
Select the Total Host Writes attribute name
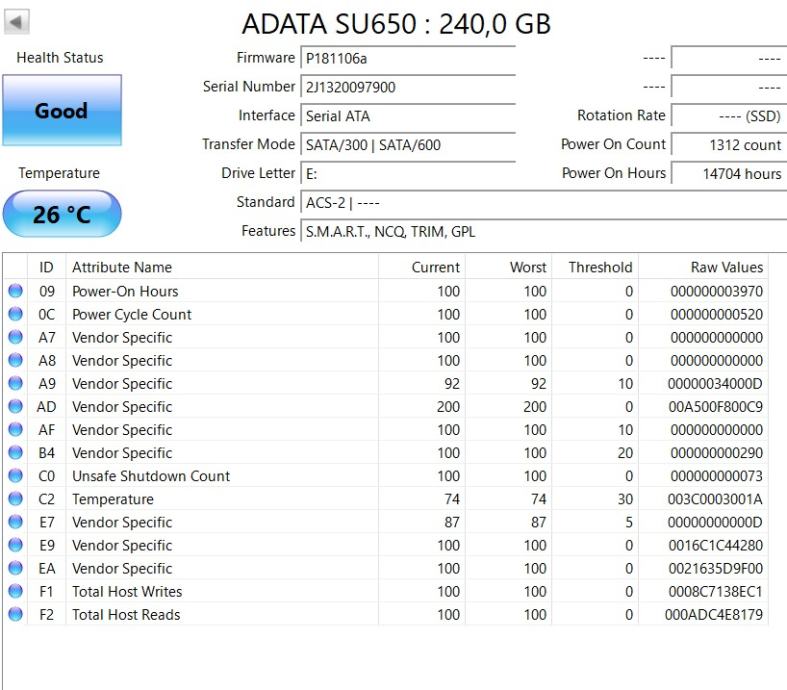point(127,591)
